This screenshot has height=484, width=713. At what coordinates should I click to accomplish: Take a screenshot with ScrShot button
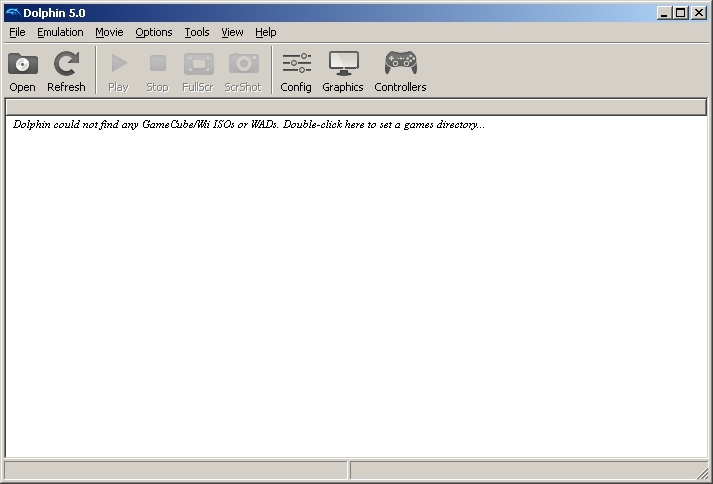[243, 72]
